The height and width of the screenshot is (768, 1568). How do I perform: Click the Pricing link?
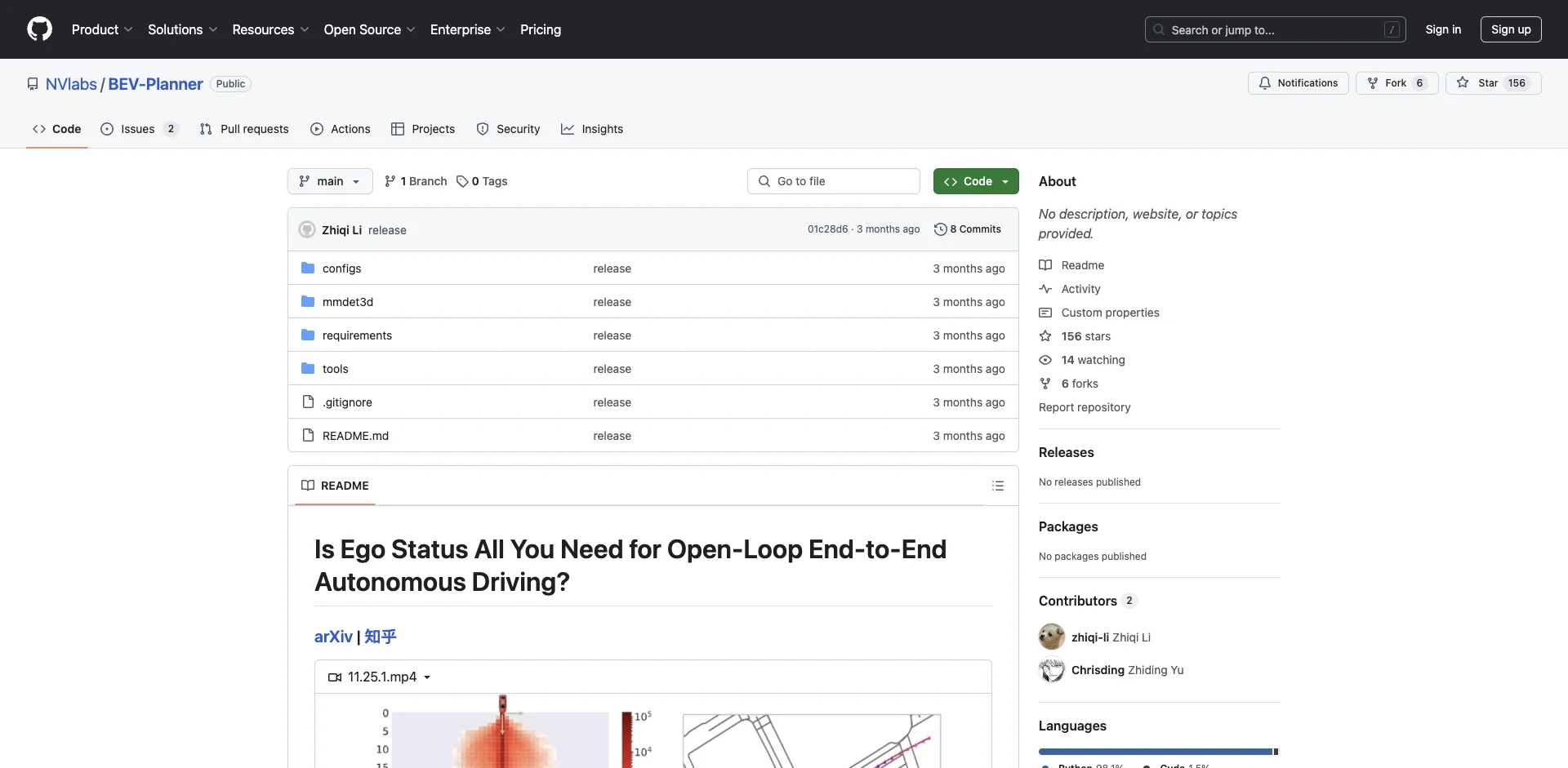point(541,29)
